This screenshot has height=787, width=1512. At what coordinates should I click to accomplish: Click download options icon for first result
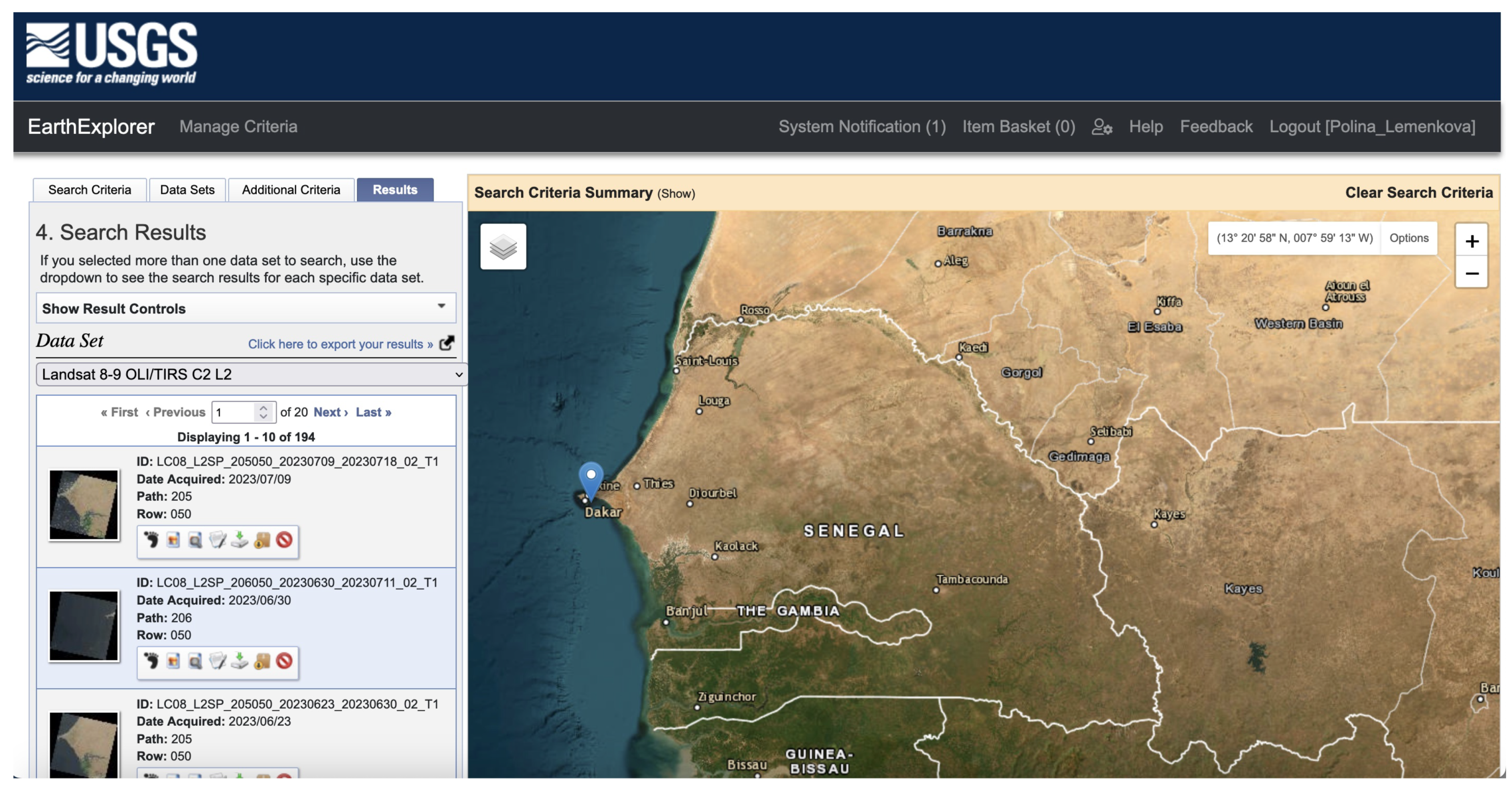coord(239,540)
